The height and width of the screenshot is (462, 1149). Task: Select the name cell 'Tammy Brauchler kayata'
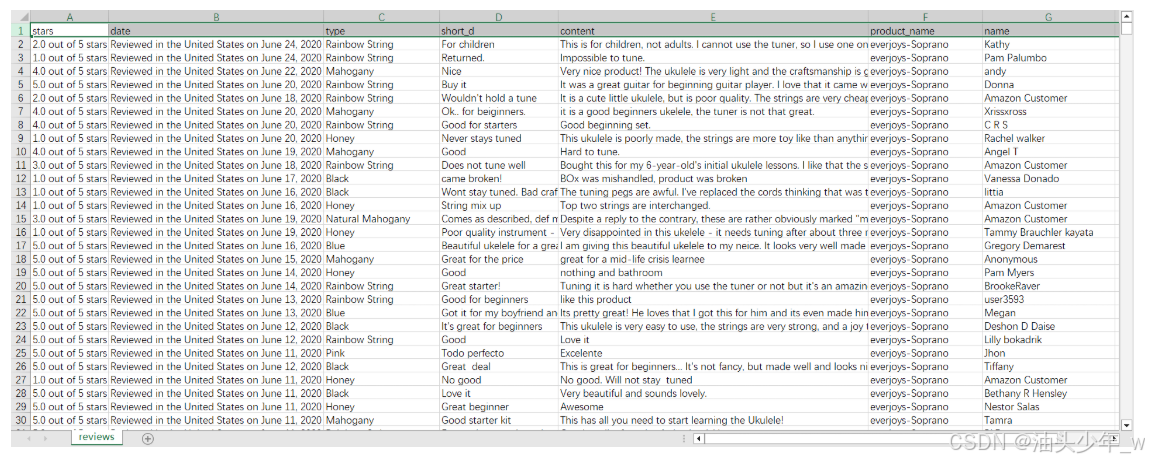[1051, 232]
